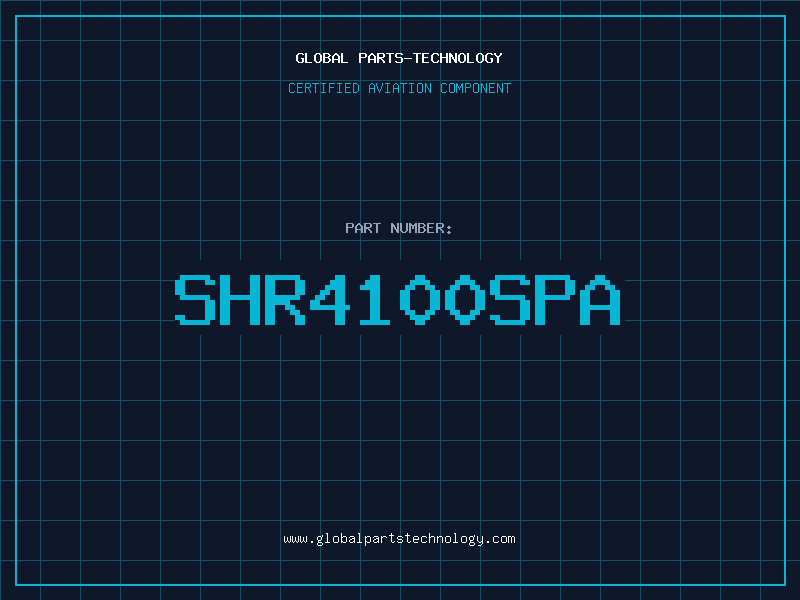The image size is (800, 600).
Task: Open the www.globalpartstechnology.com link
Action: (x=399, y=539)
